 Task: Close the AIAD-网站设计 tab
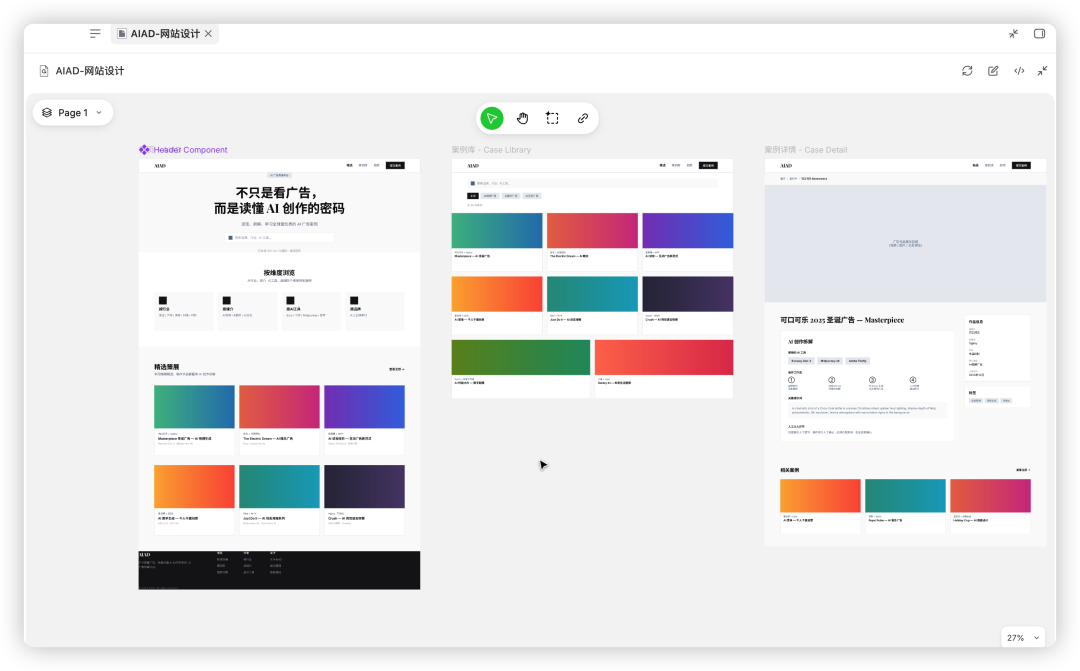pyautogui.click(x=208, y=34)
